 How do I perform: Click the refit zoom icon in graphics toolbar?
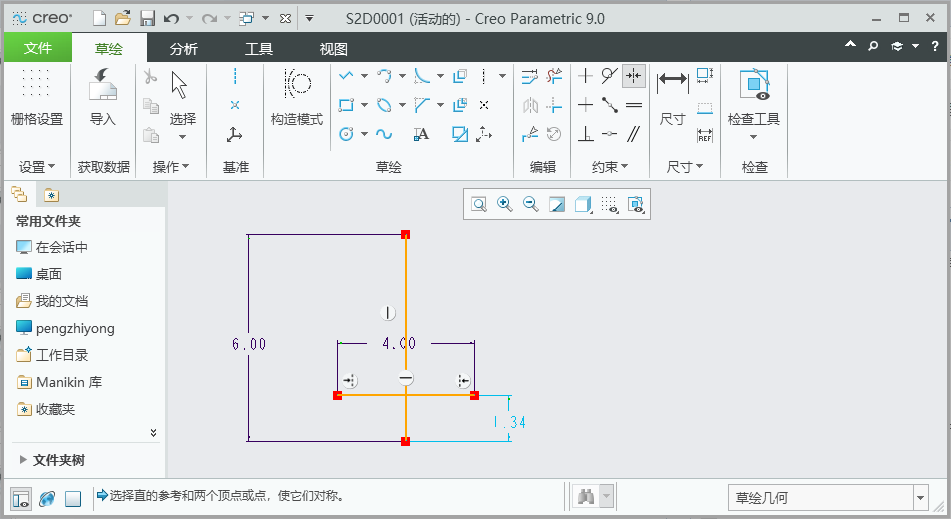[x=479, y=204]
